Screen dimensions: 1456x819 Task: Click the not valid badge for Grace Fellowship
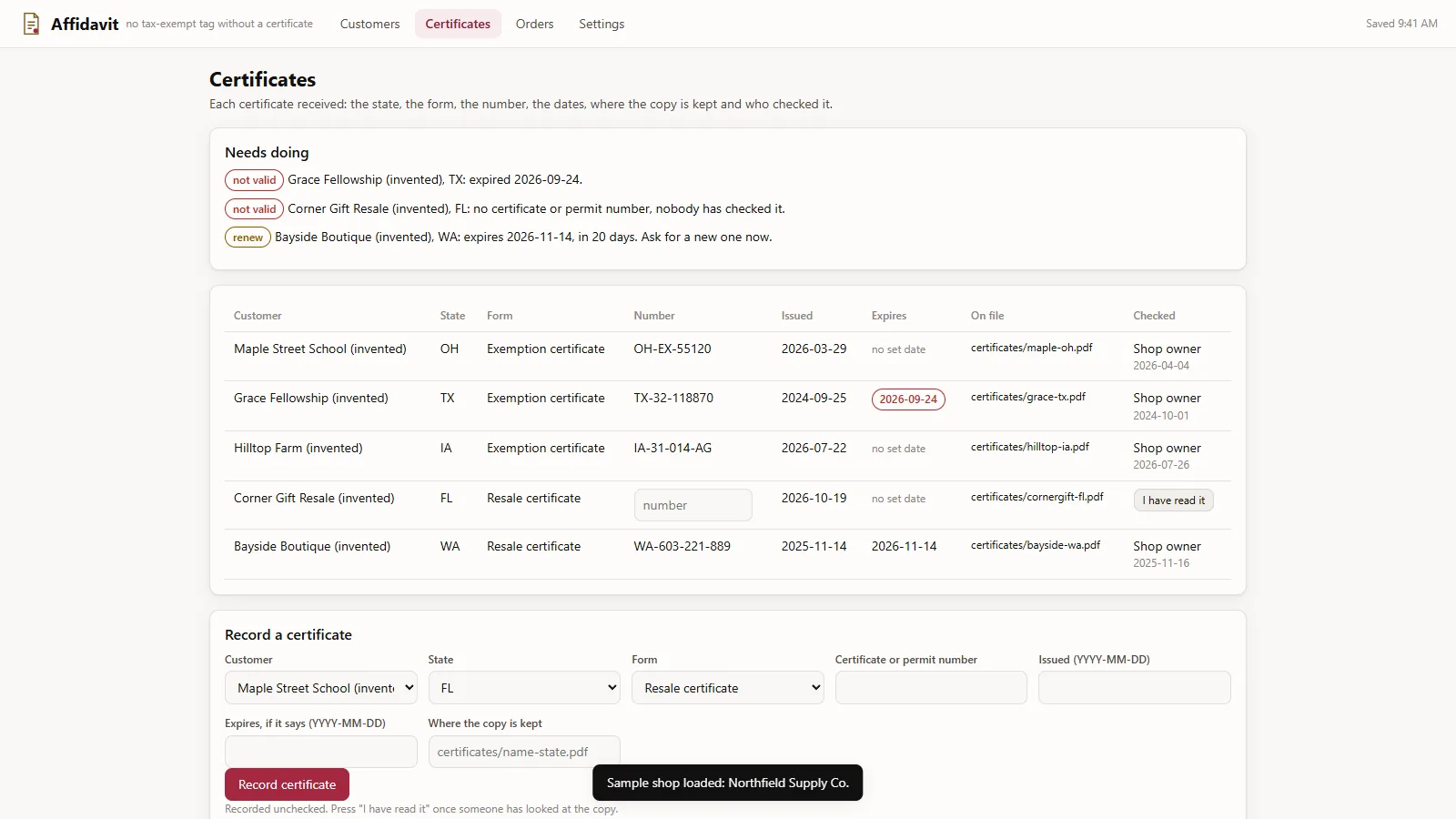pos(254,180)
